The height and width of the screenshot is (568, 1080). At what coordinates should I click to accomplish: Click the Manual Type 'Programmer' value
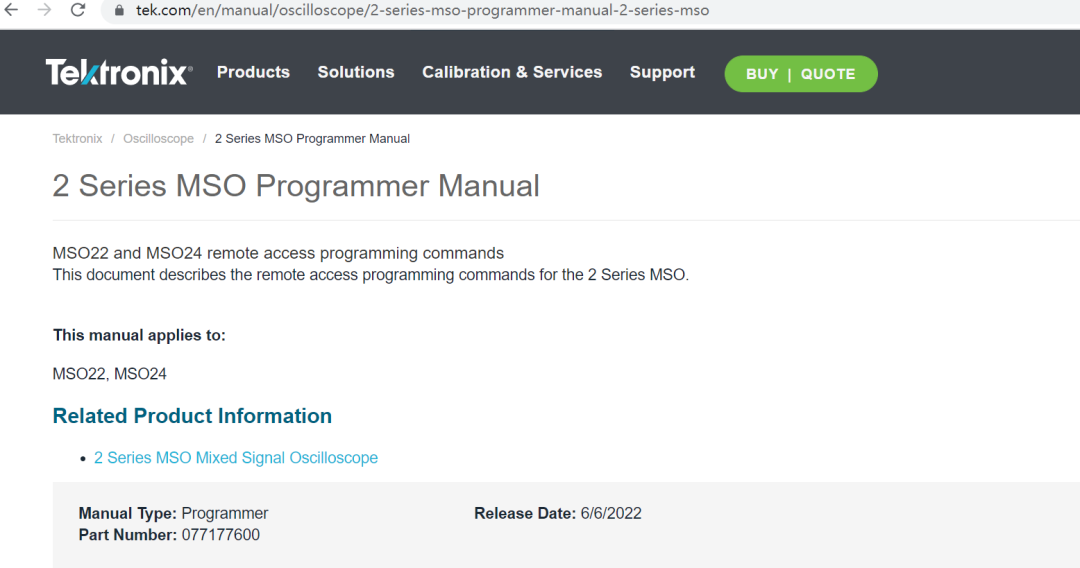(225, 514)
